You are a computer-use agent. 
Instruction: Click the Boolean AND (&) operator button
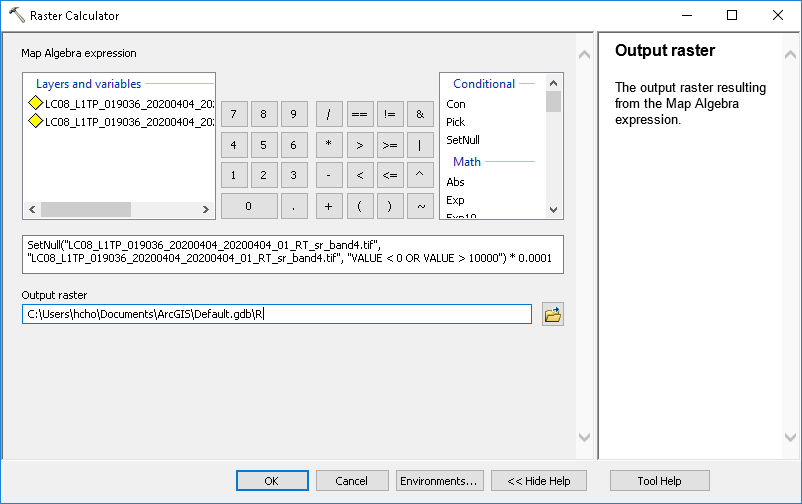point(420,114)
